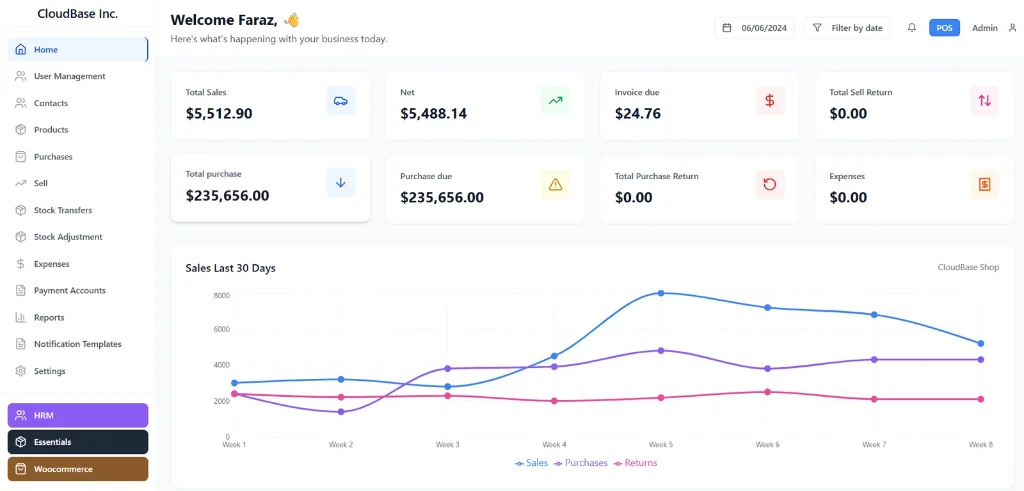The height and width of the screenshot is (491, 1024).
Task: Click the Contacts sidebar icon
Action: click(21, 103)
